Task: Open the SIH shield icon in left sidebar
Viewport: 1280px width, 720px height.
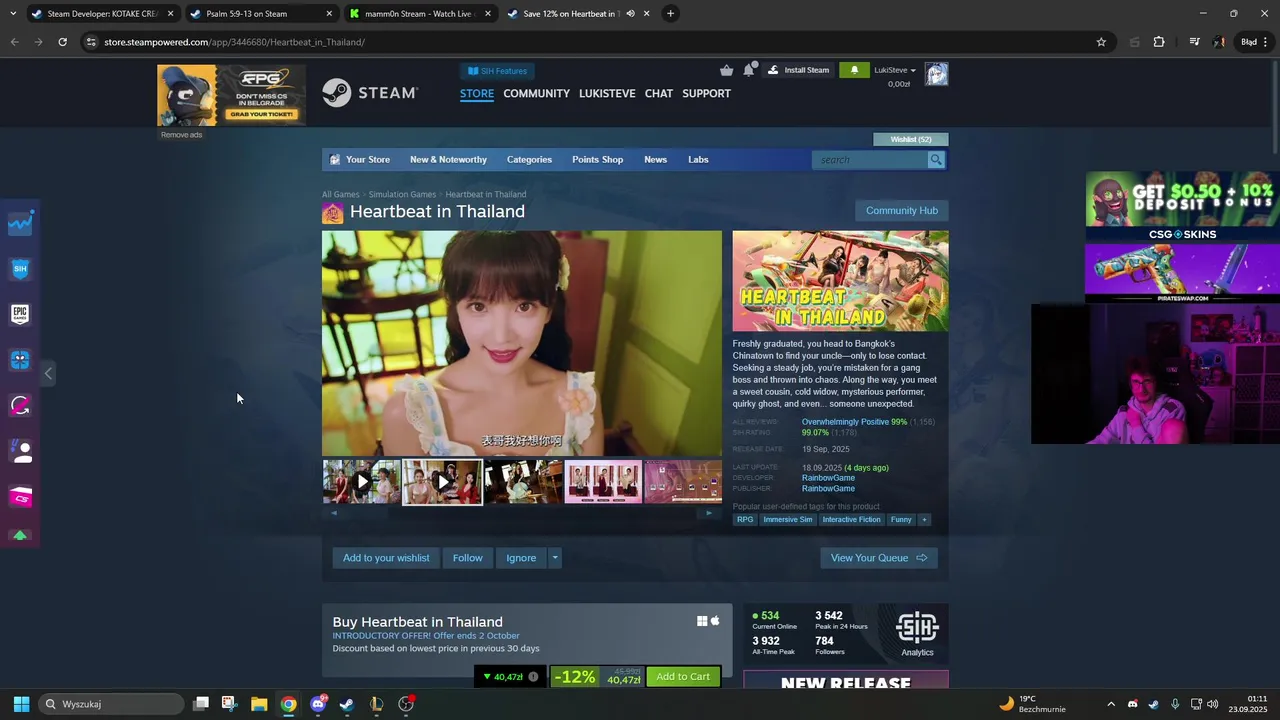Action: click(20, 269)
